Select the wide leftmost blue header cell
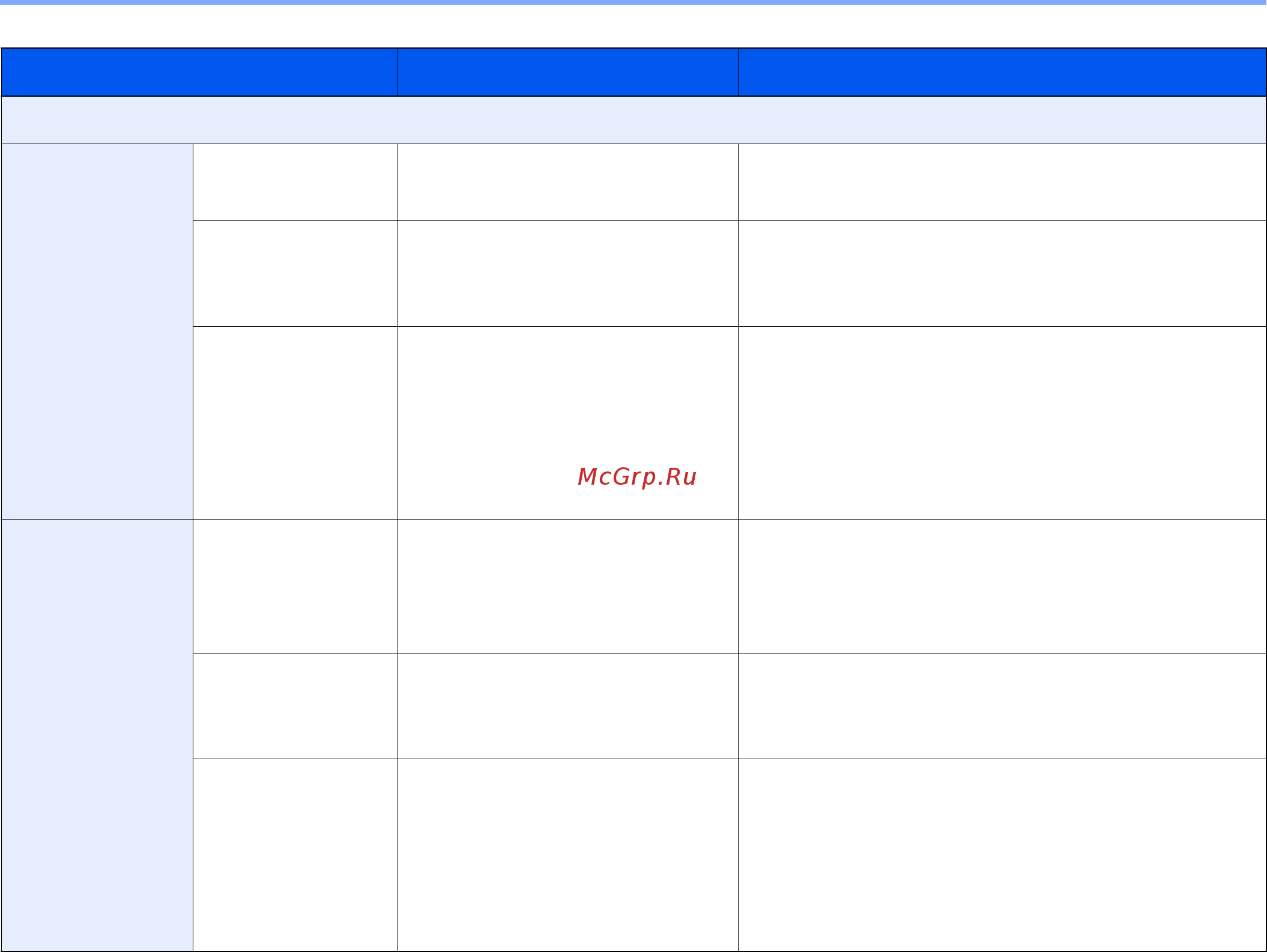This screenshot has width=1267, height=952. pyautogui.click(x=199, y=72)
